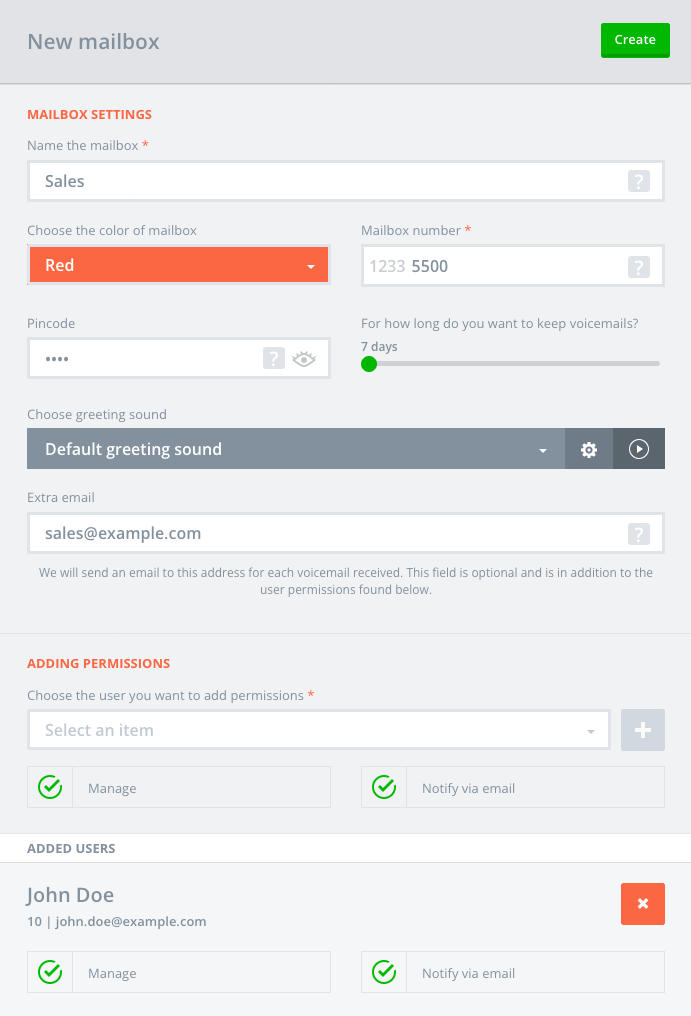Click the pincode help question mark icon

[x=274, y=358]
